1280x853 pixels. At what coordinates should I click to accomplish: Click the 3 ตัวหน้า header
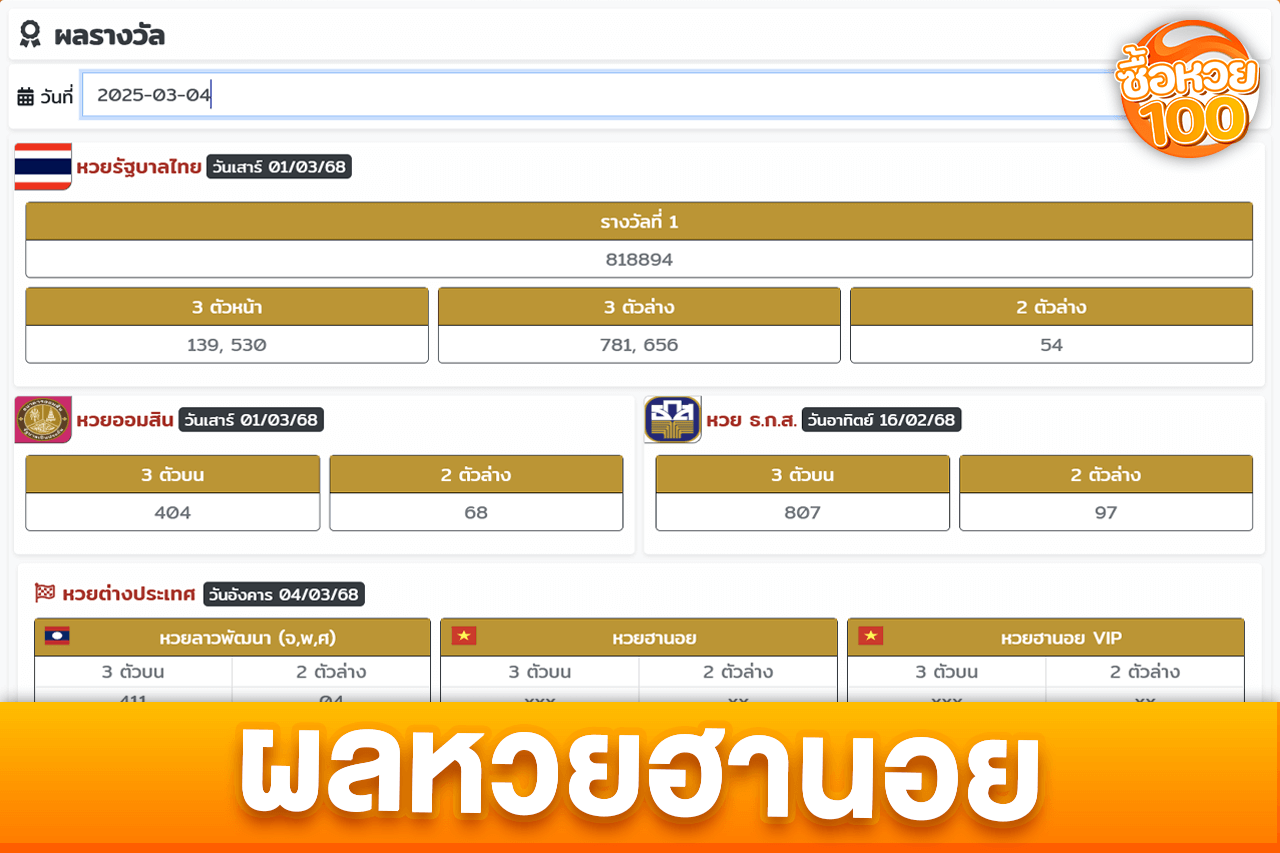click(227, 307)
